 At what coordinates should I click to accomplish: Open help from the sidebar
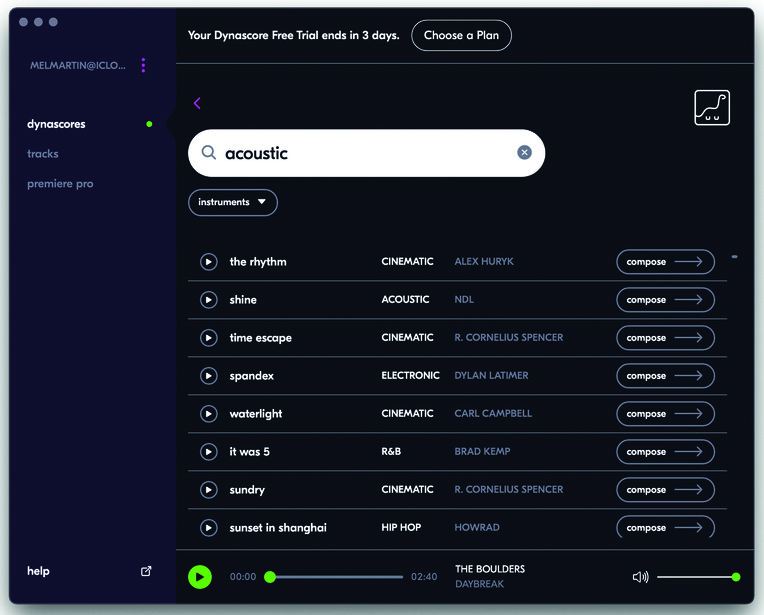tap(38, 571)
